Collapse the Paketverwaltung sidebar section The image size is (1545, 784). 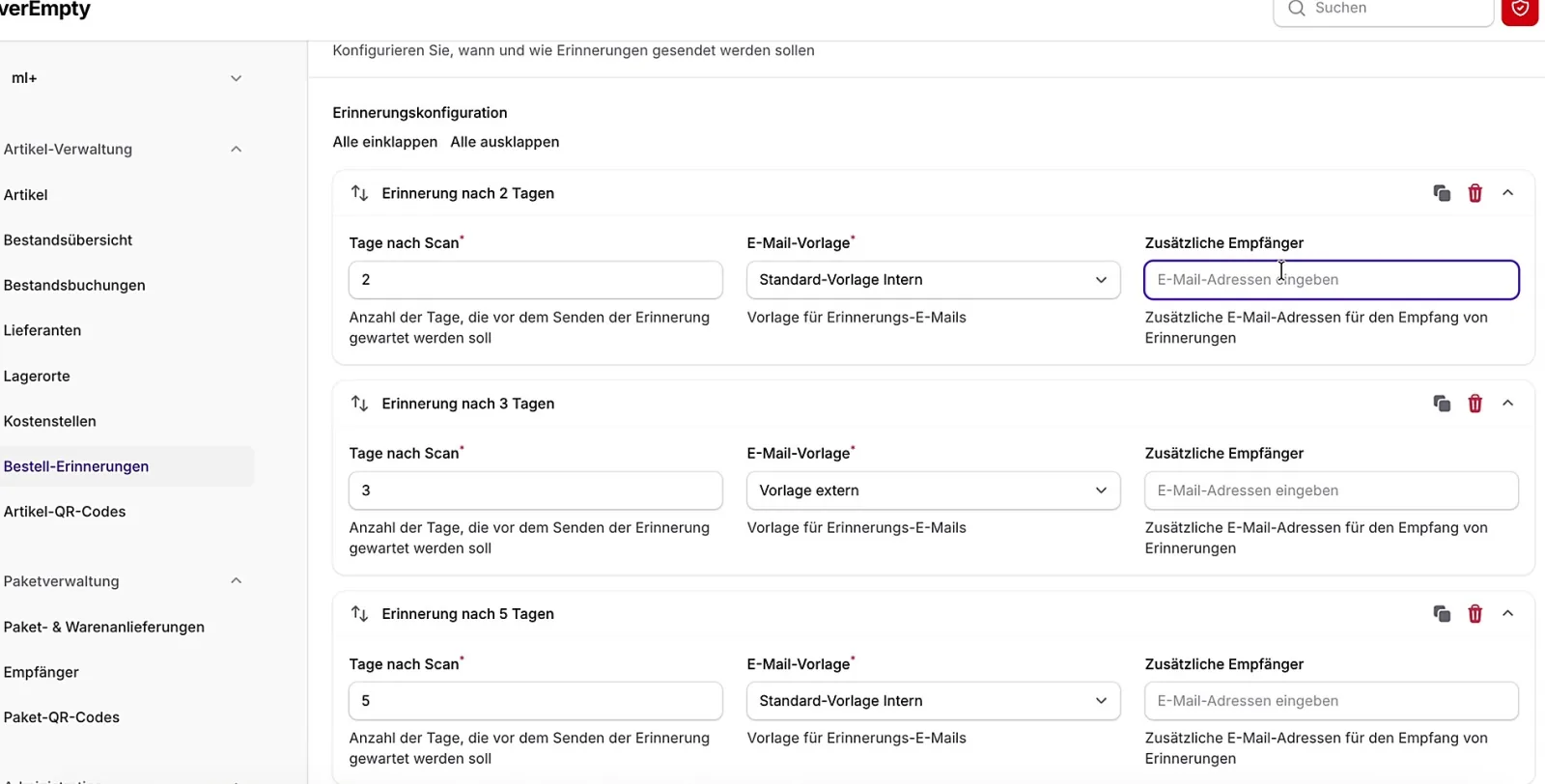[x=236, y=581]
